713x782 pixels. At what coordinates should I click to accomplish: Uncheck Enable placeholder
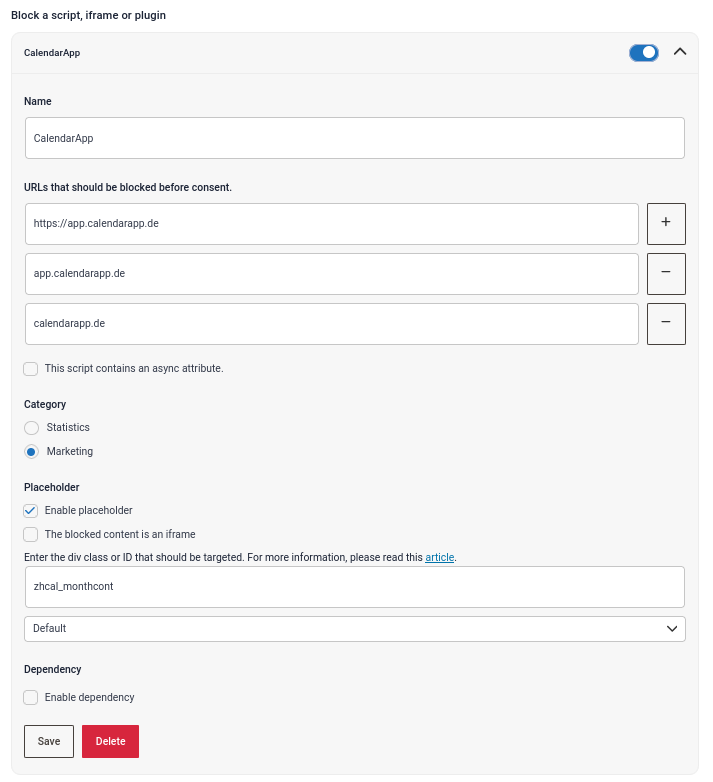(30, 510)
